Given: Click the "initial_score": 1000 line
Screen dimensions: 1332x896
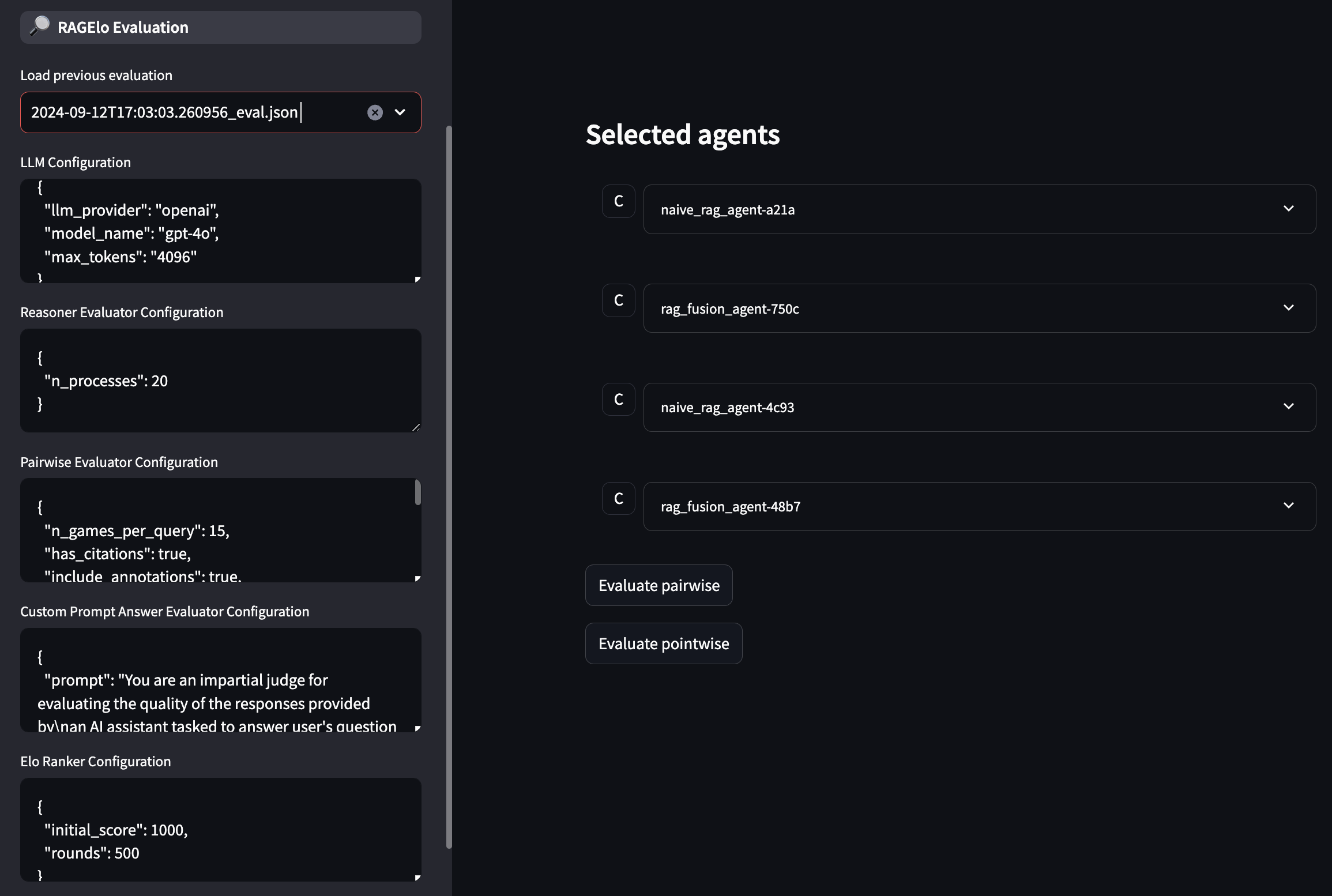Looking at the screenshot, I should [116, 830].
